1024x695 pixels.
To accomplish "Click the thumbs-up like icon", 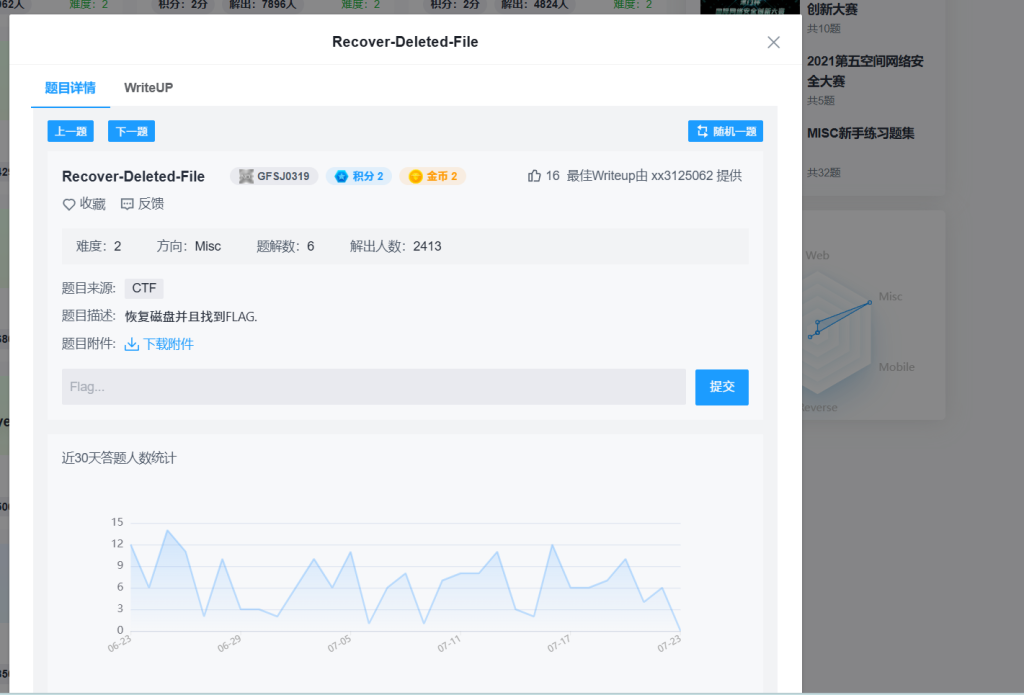I will [534, 176].
